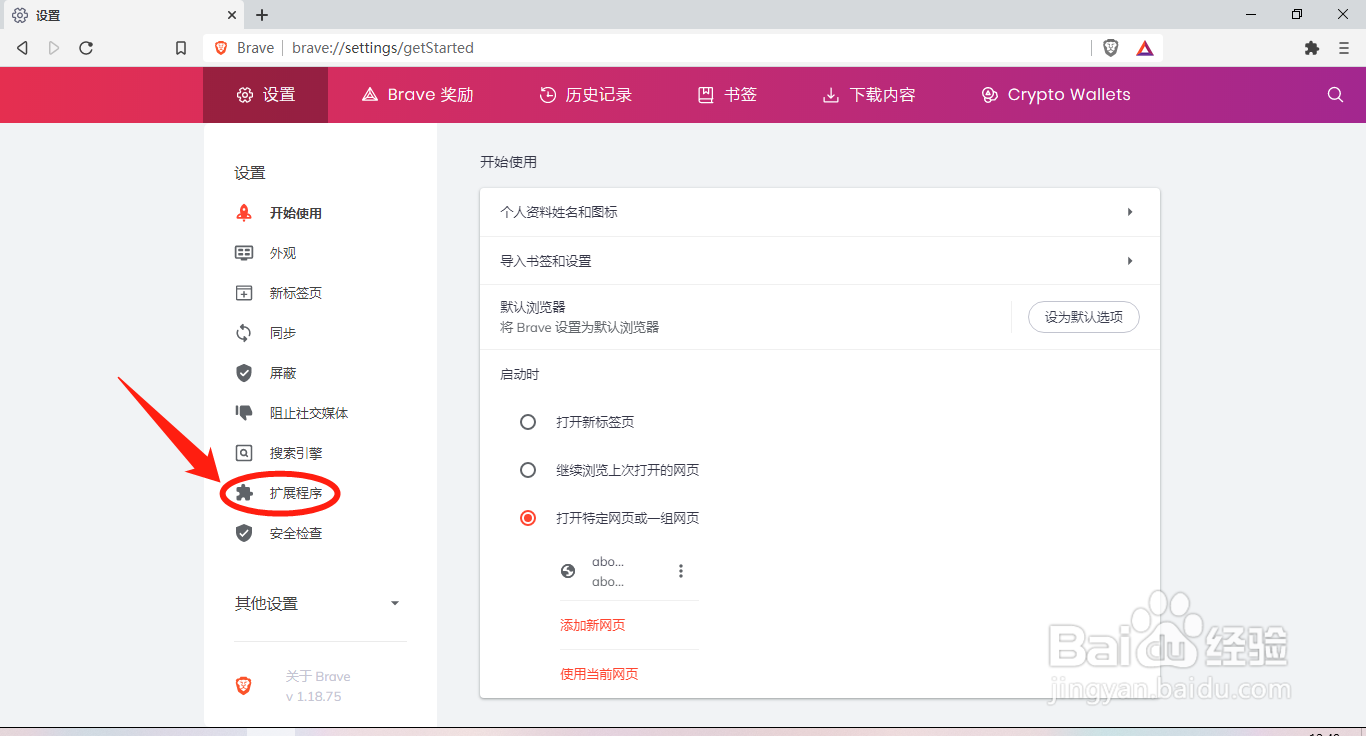Switch to 历史记录 tab
The height and width of the screenshot is (736, 1366).
(x=586, y=95)
